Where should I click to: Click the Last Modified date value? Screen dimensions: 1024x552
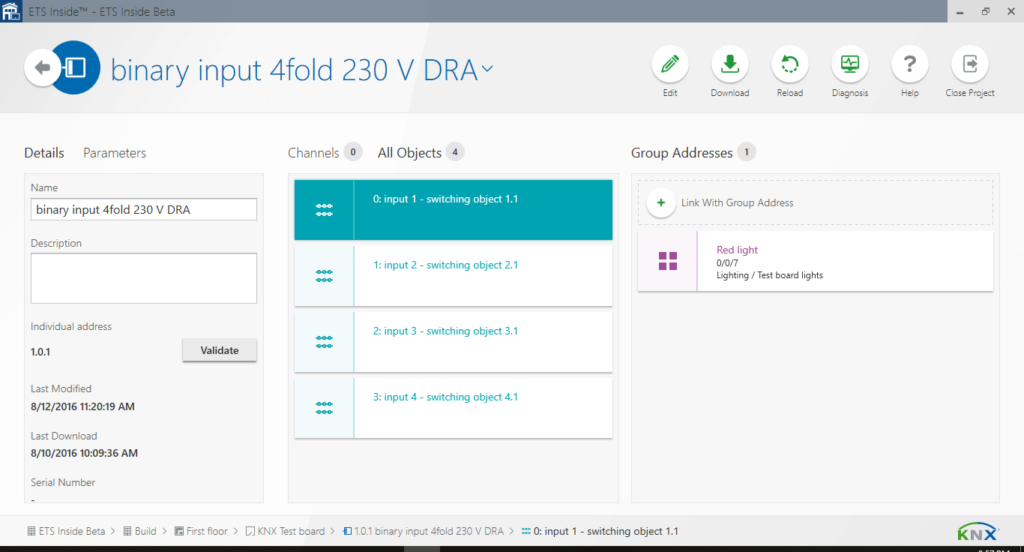coord(82,406)
